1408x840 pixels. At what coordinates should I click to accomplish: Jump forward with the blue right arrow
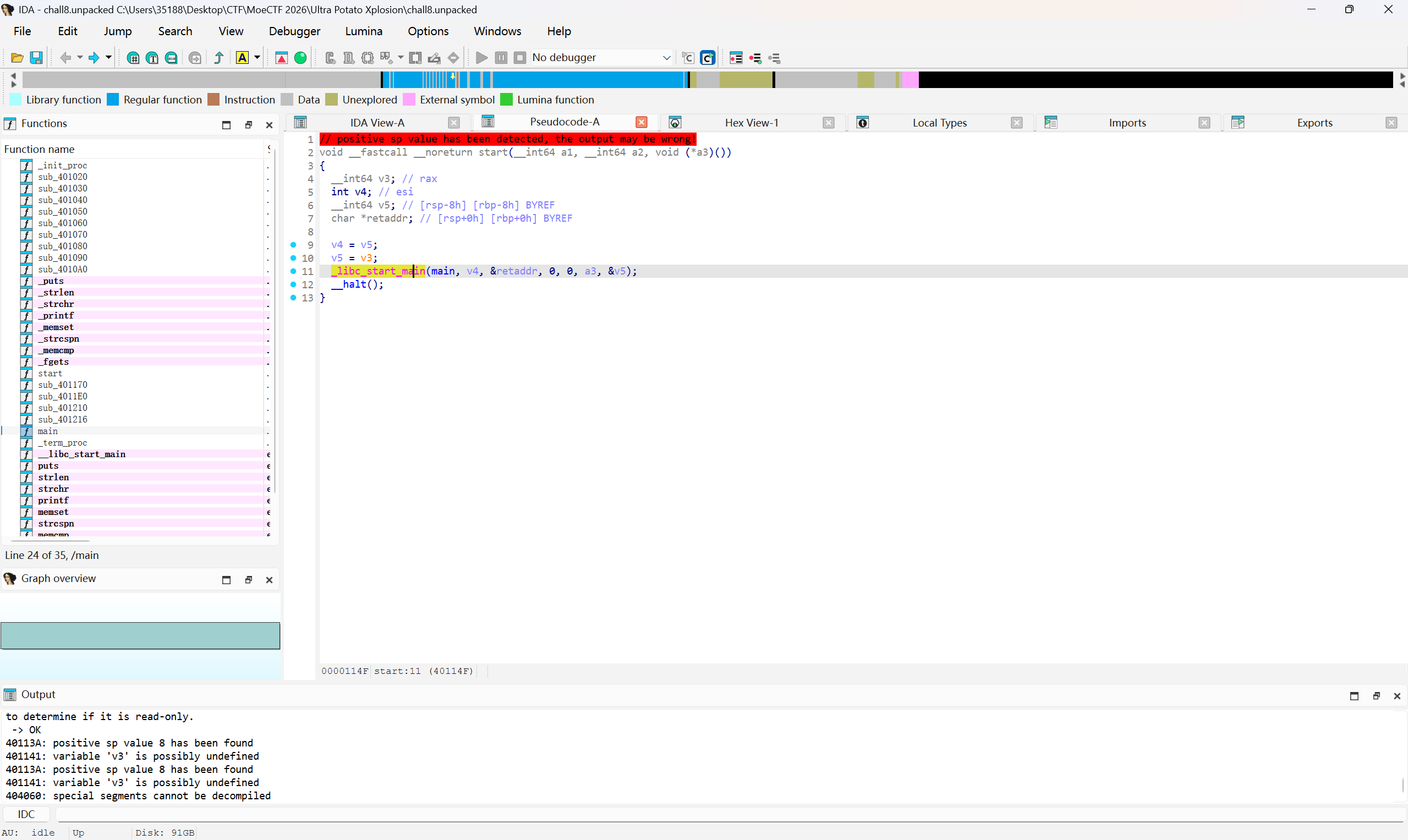click(94, 58)
